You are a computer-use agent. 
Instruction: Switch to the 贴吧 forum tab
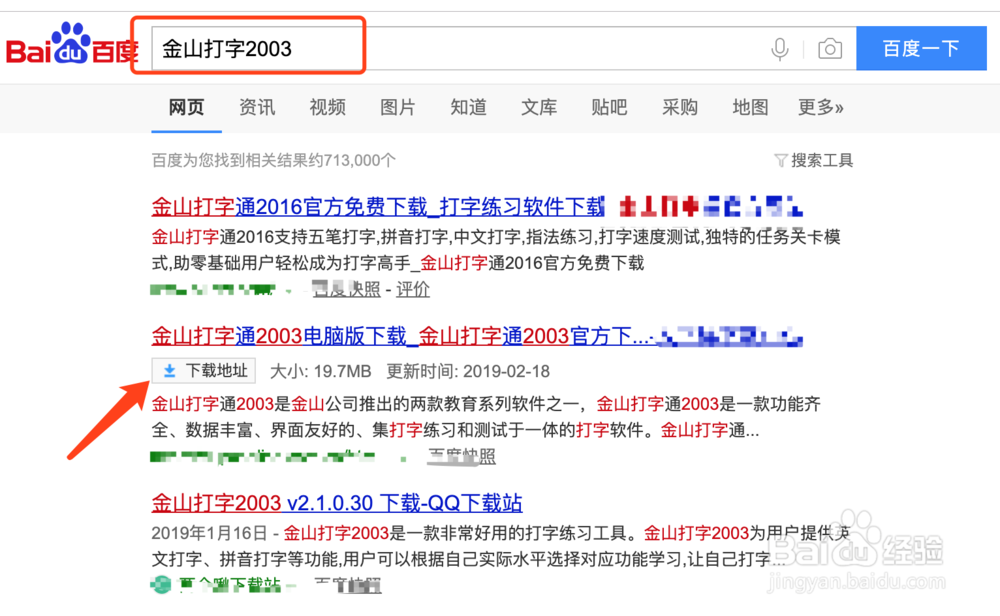pyautogui.click(x=609, y=107)
